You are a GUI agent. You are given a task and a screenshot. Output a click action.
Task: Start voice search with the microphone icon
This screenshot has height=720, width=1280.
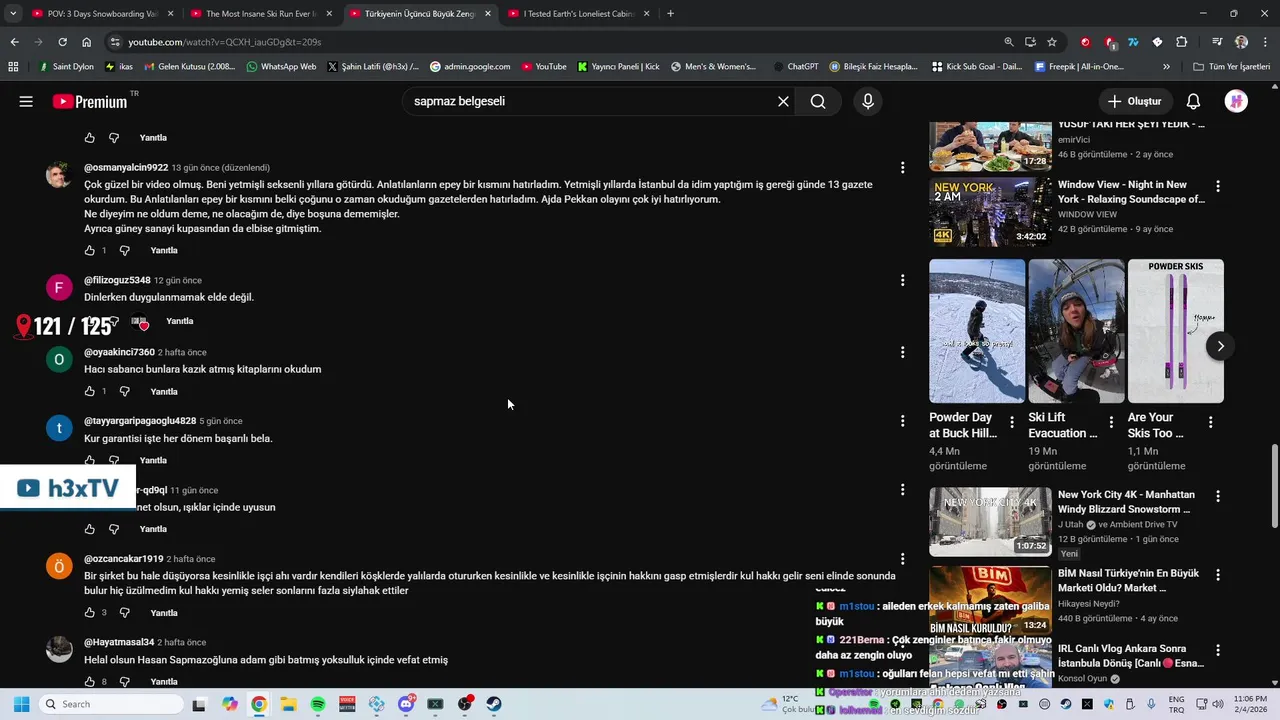(x=867, y=101)
